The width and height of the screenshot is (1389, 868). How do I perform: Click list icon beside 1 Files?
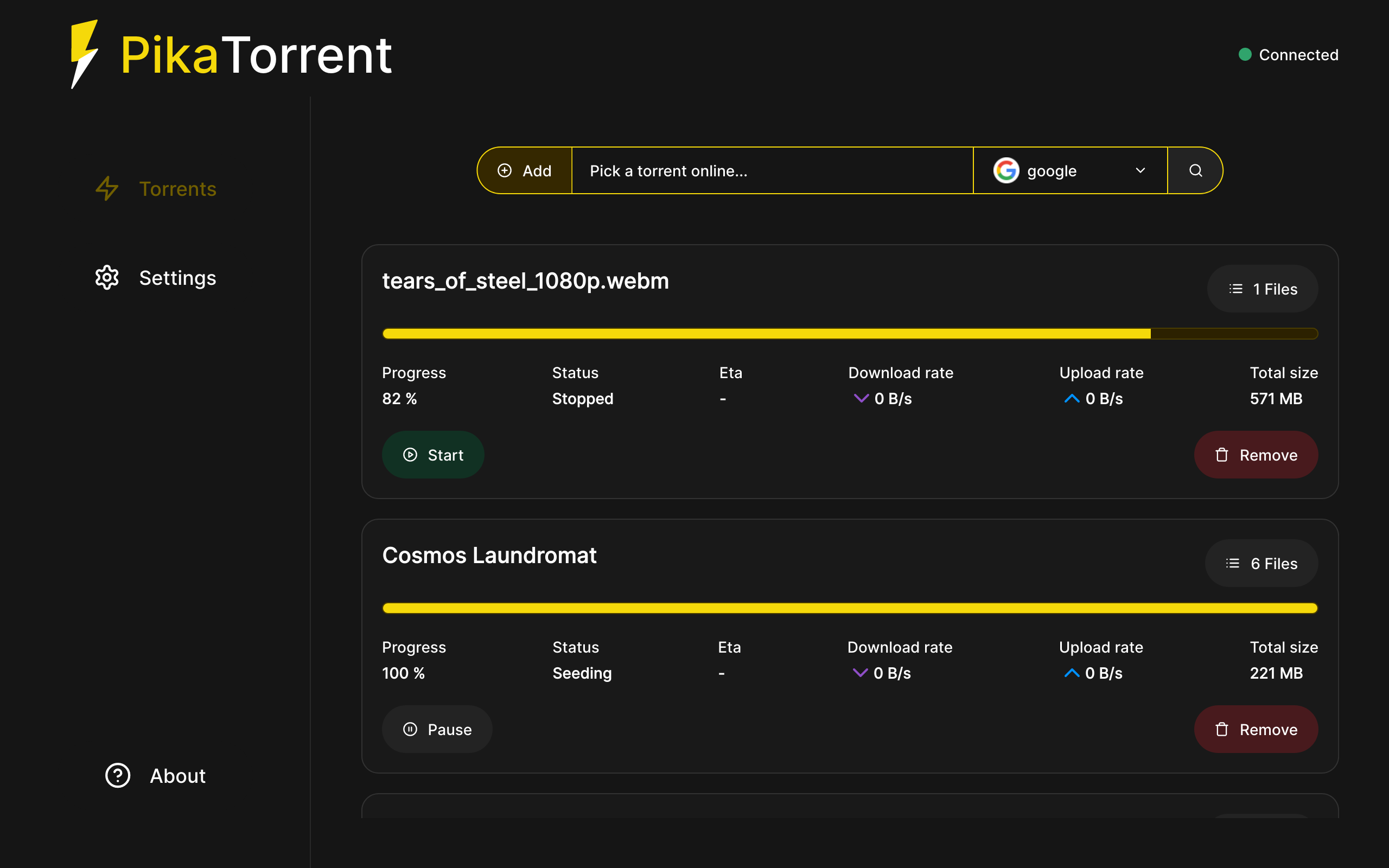point(1236,289)
